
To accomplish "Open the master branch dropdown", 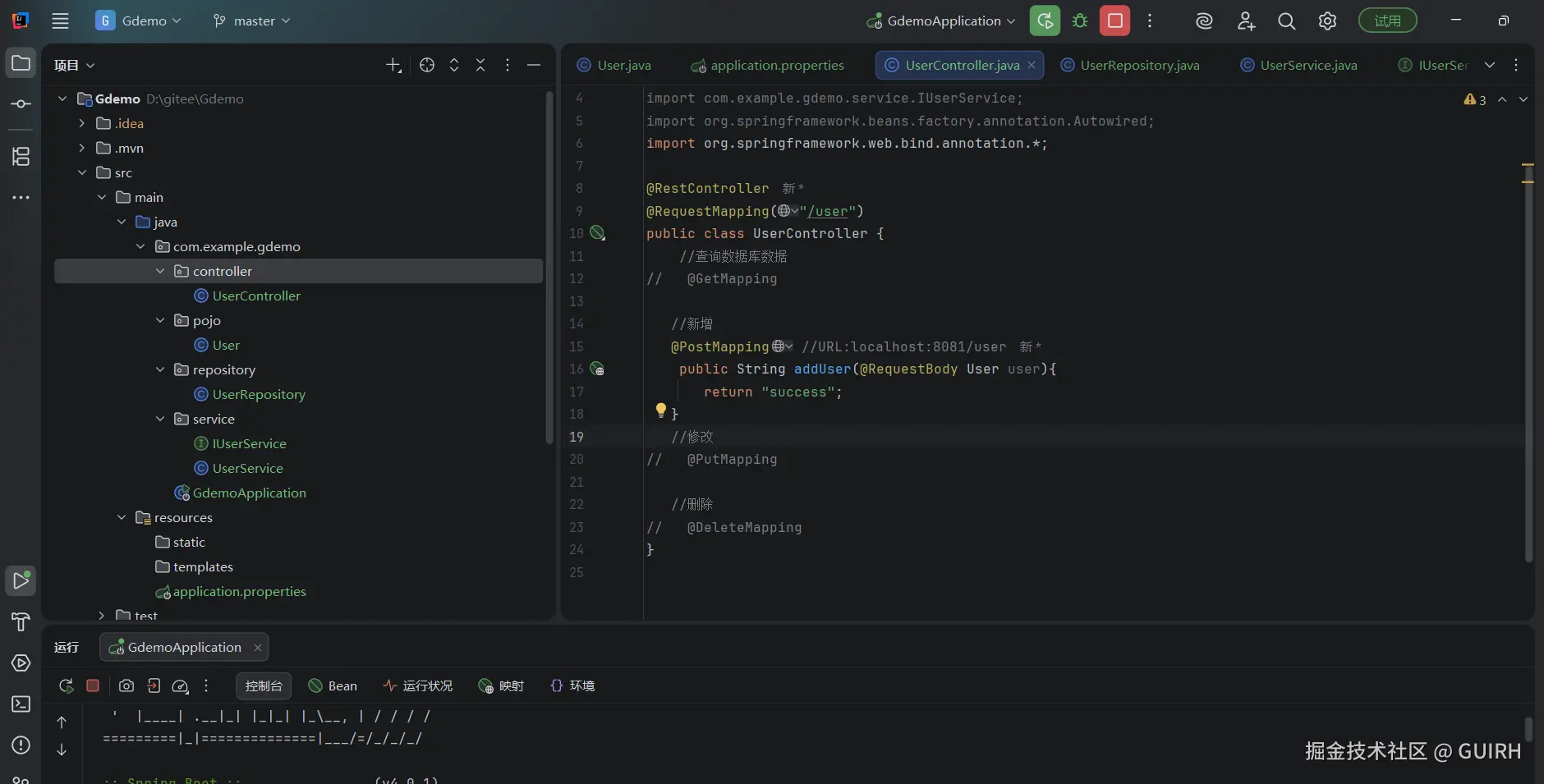I will click(x=251, y=21).
